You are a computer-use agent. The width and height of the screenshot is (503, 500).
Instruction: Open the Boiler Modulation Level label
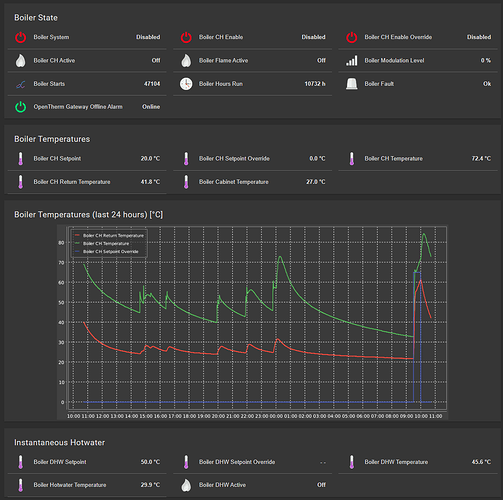click(x=394, y=61)
